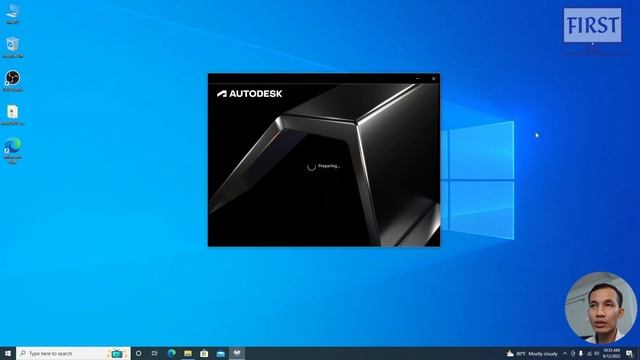
Task: Click the Autodesk logo in installer
Action: [x=249, y=94]
